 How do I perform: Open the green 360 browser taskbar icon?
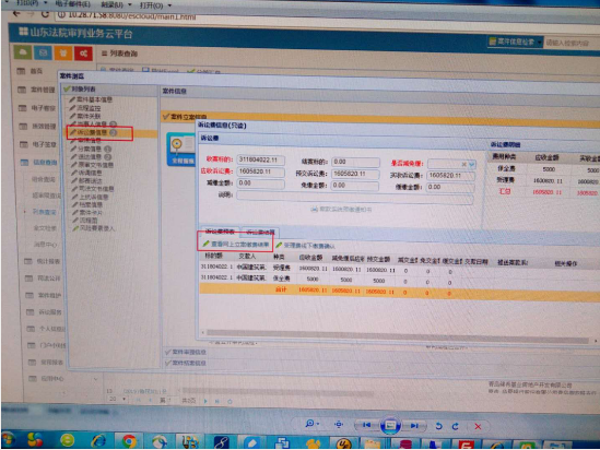point(67,440)
